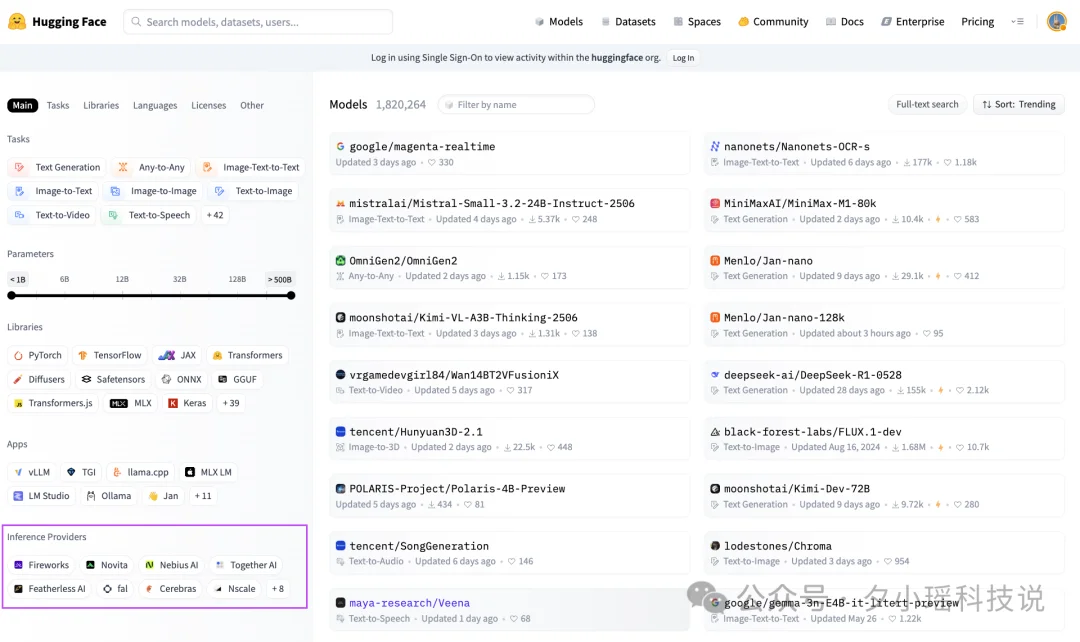Select the GGUF library filter
Viewport: 1080px width, 642px height.
tap(238, 380)
